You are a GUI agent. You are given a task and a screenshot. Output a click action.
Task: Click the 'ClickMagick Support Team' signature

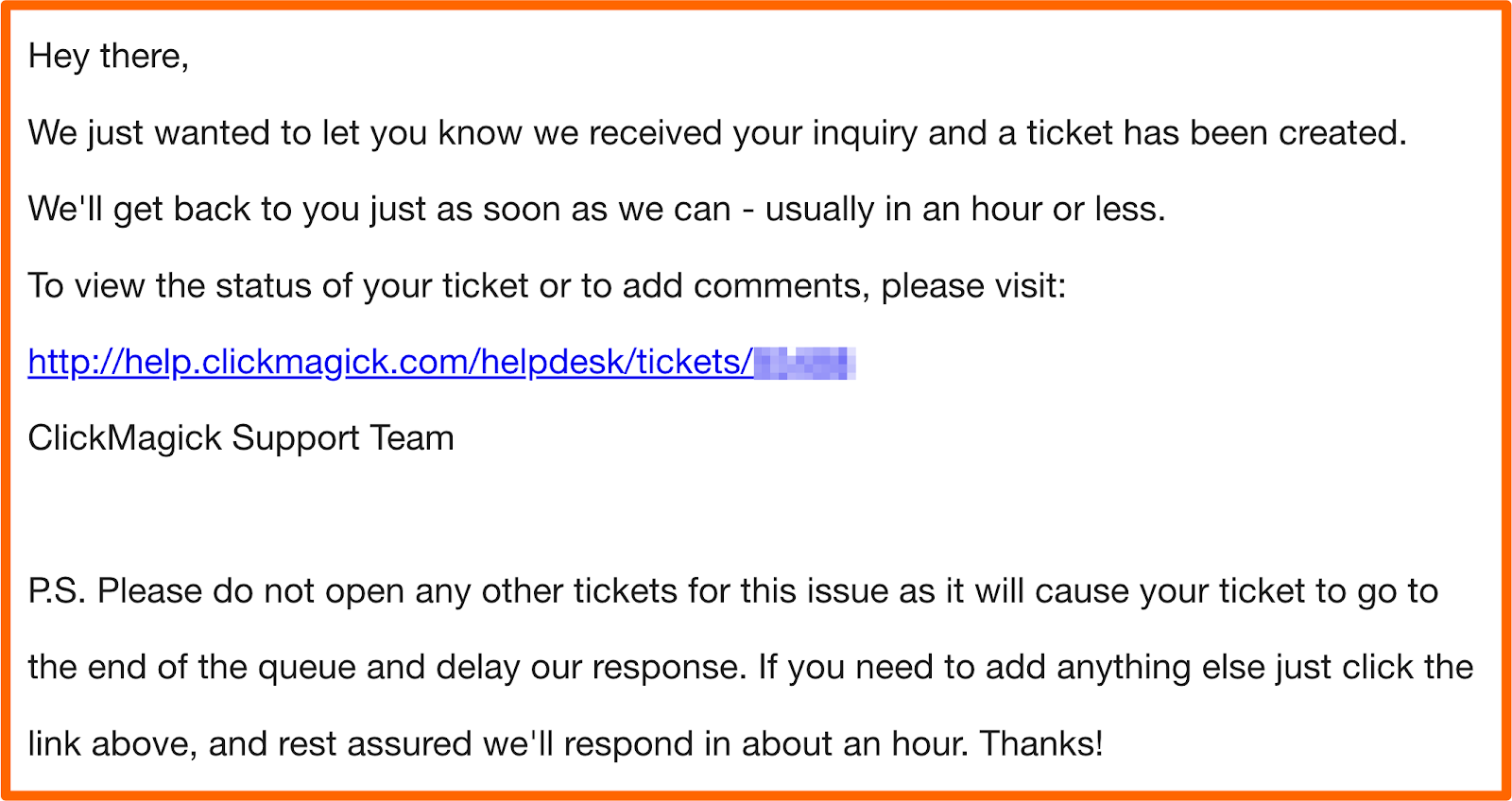tap(241, 438)
